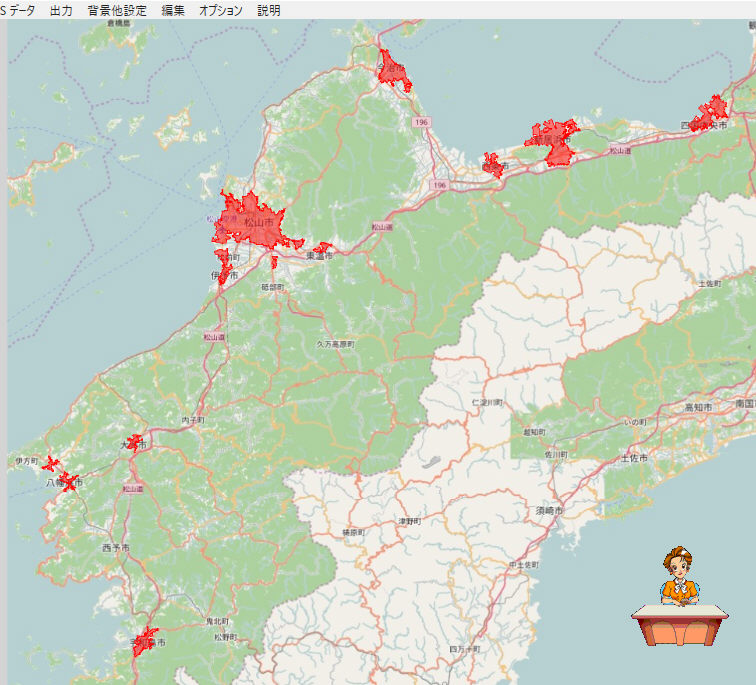Click the 須崎市 city label
Viewport: 756px width, 685px height.
[x=549, y=510]
